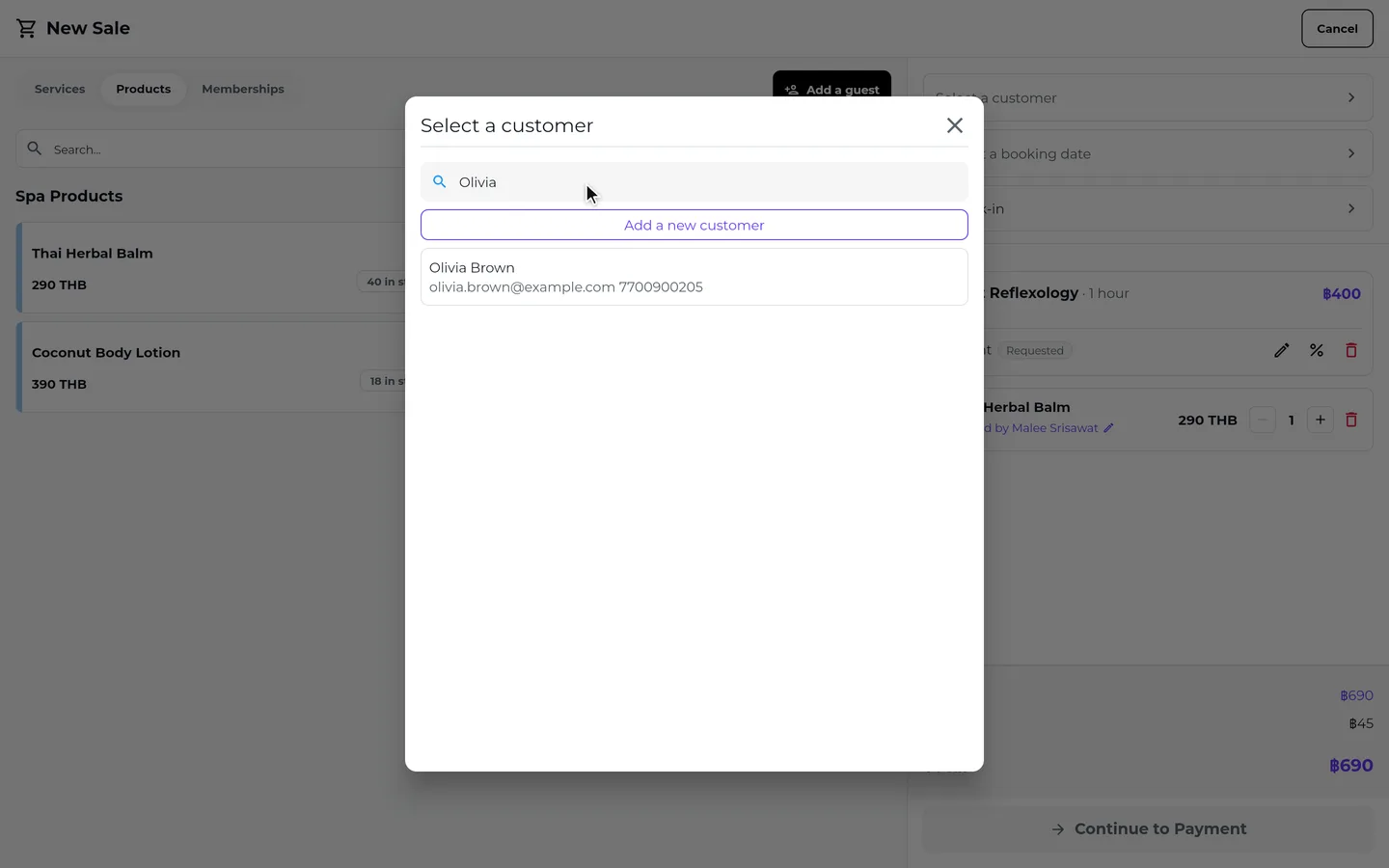Viewport: 1389px width, 868px height.
Task: Delete the Herbal Balm item with trash icon
Action: tap(1351, 420)
